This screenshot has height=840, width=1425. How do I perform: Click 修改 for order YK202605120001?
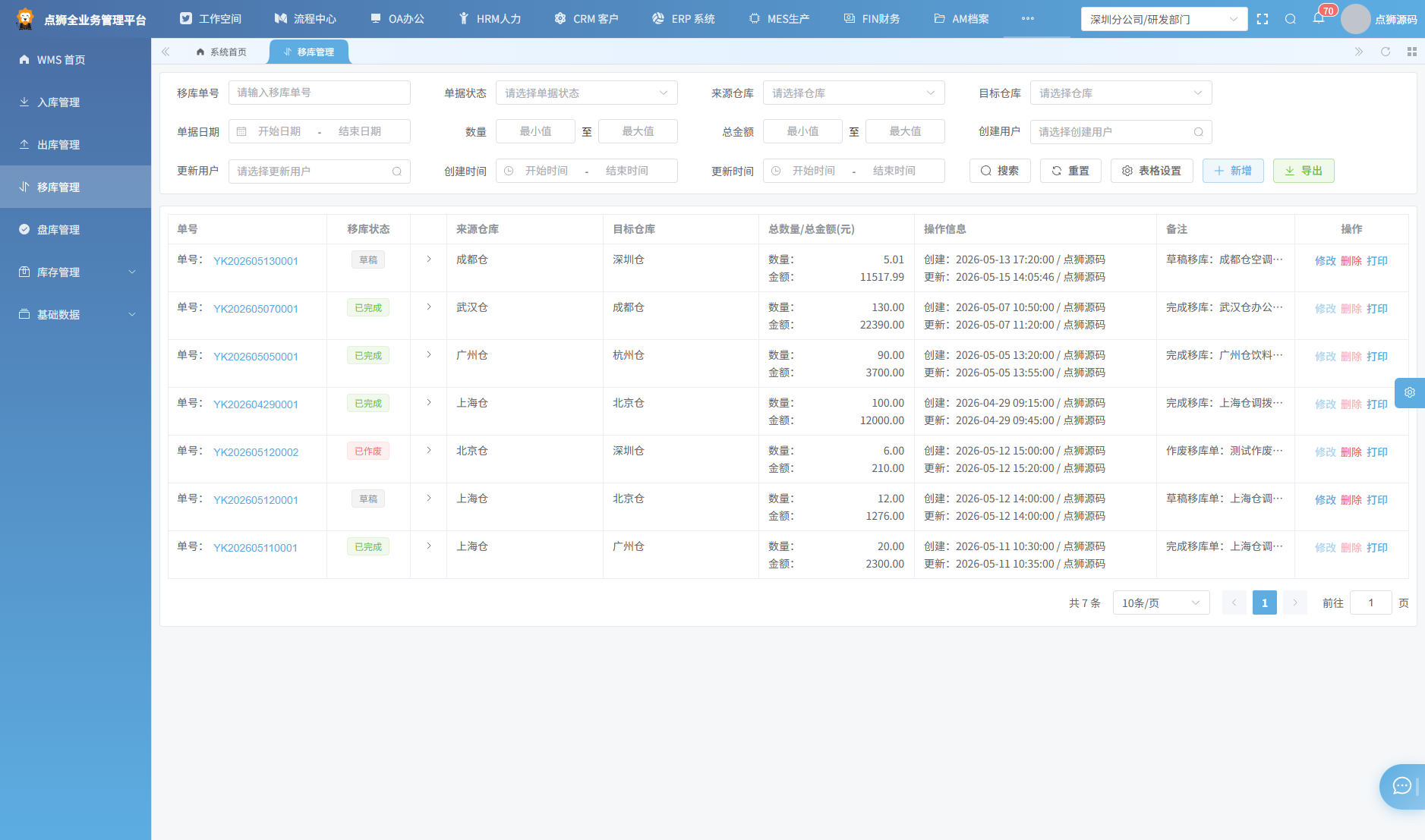[x=1326, y=500]
